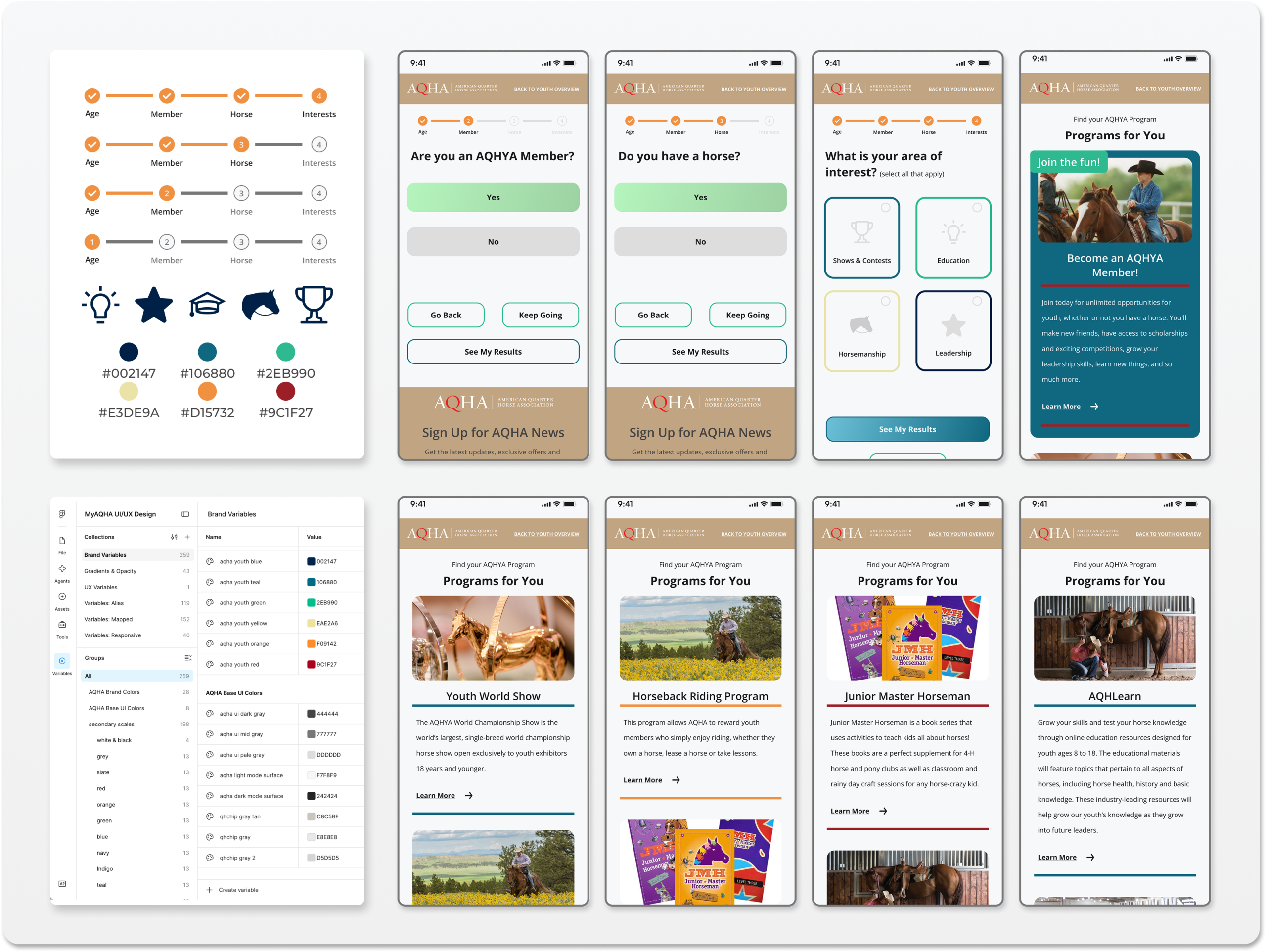Screen dimensions: 1266x952
Task: Open the Figma main menu icon
Action: coord(62,513)
